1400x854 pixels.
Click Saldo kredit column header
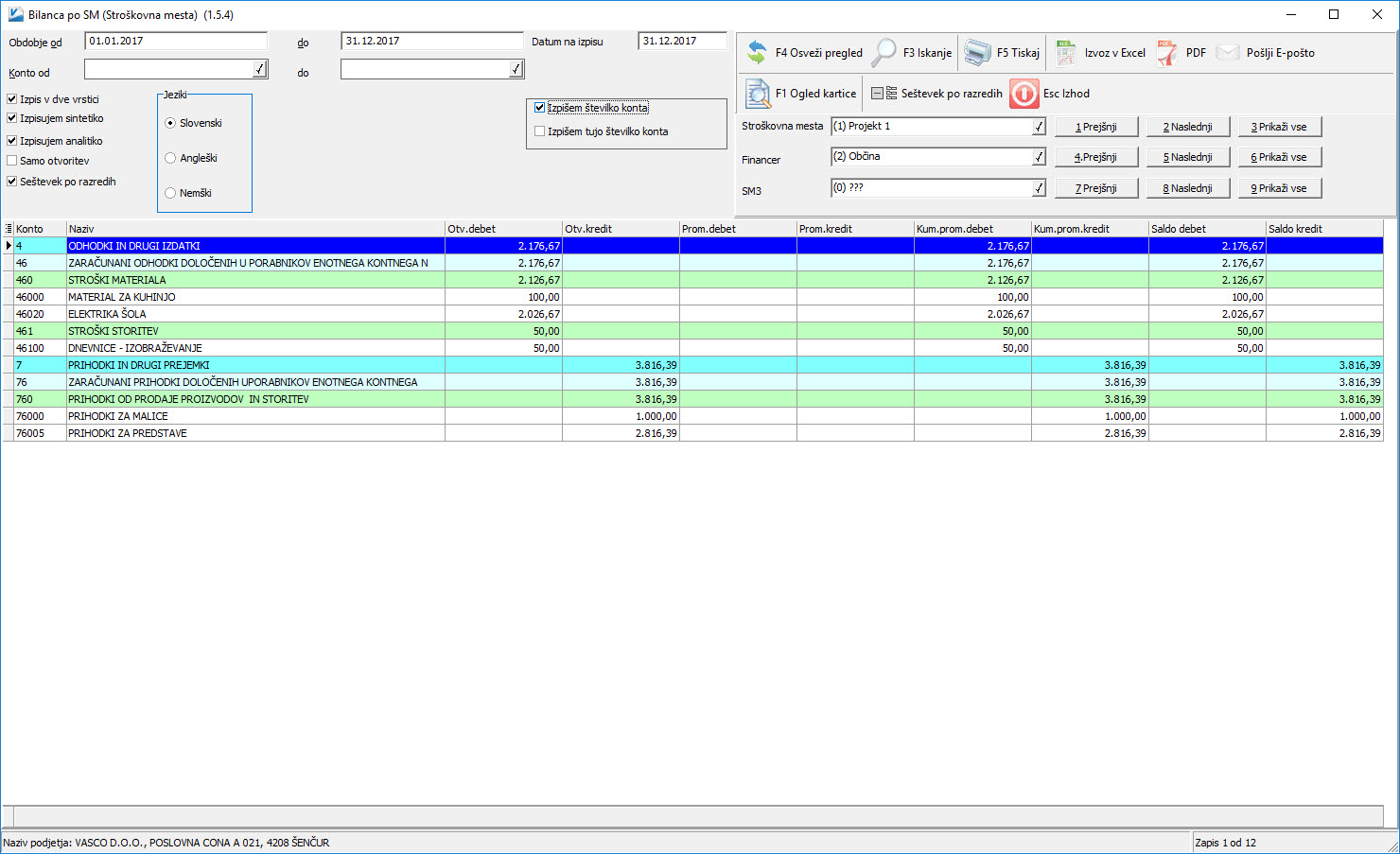[x=1324, y=229]
